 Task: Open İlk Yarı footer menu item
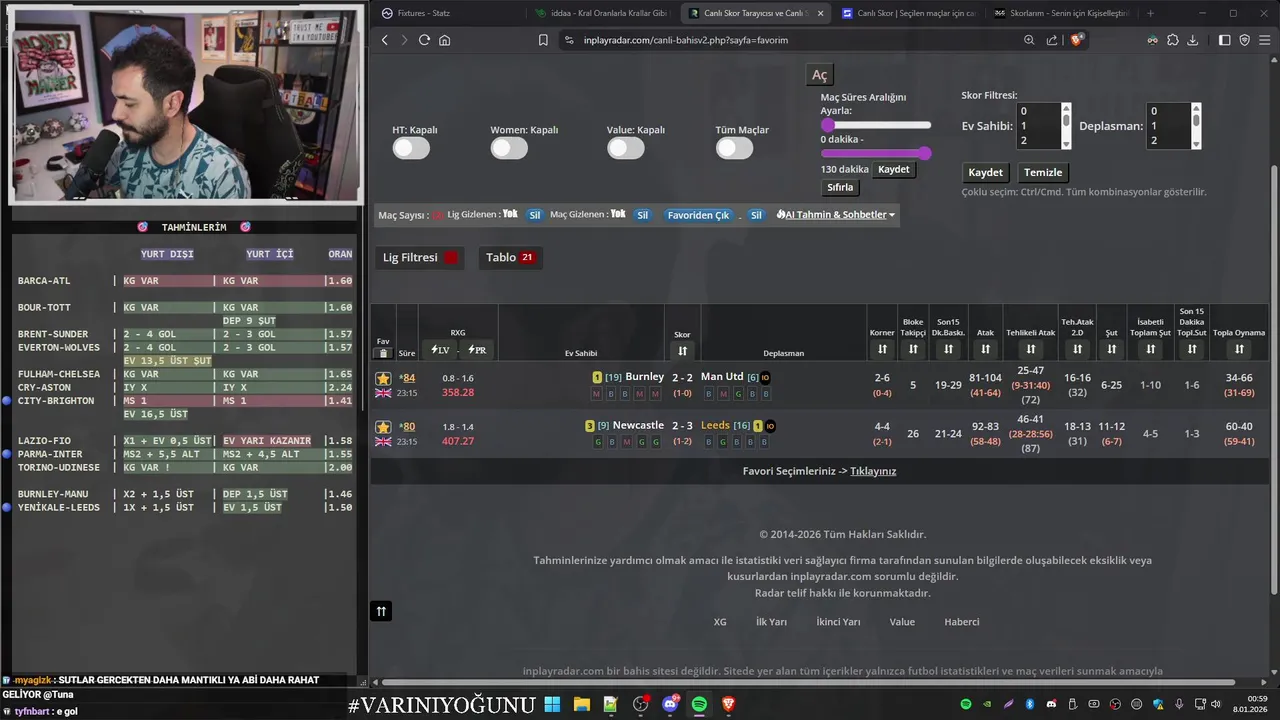click(x=771, y=622)
